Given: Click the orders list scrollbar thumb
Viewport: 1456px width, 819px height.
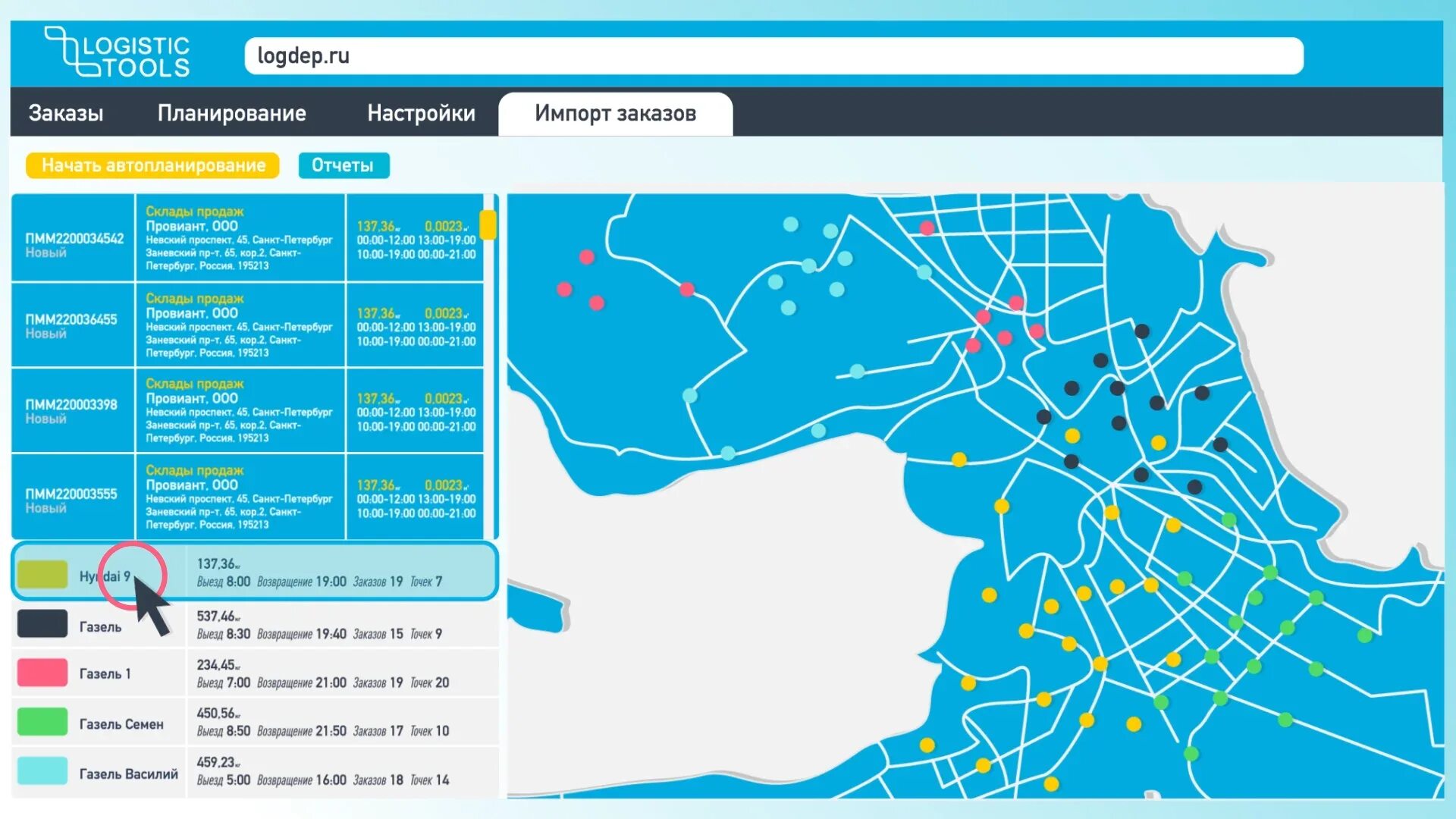Looking at the screenshot, I should [x=488, y=225].
